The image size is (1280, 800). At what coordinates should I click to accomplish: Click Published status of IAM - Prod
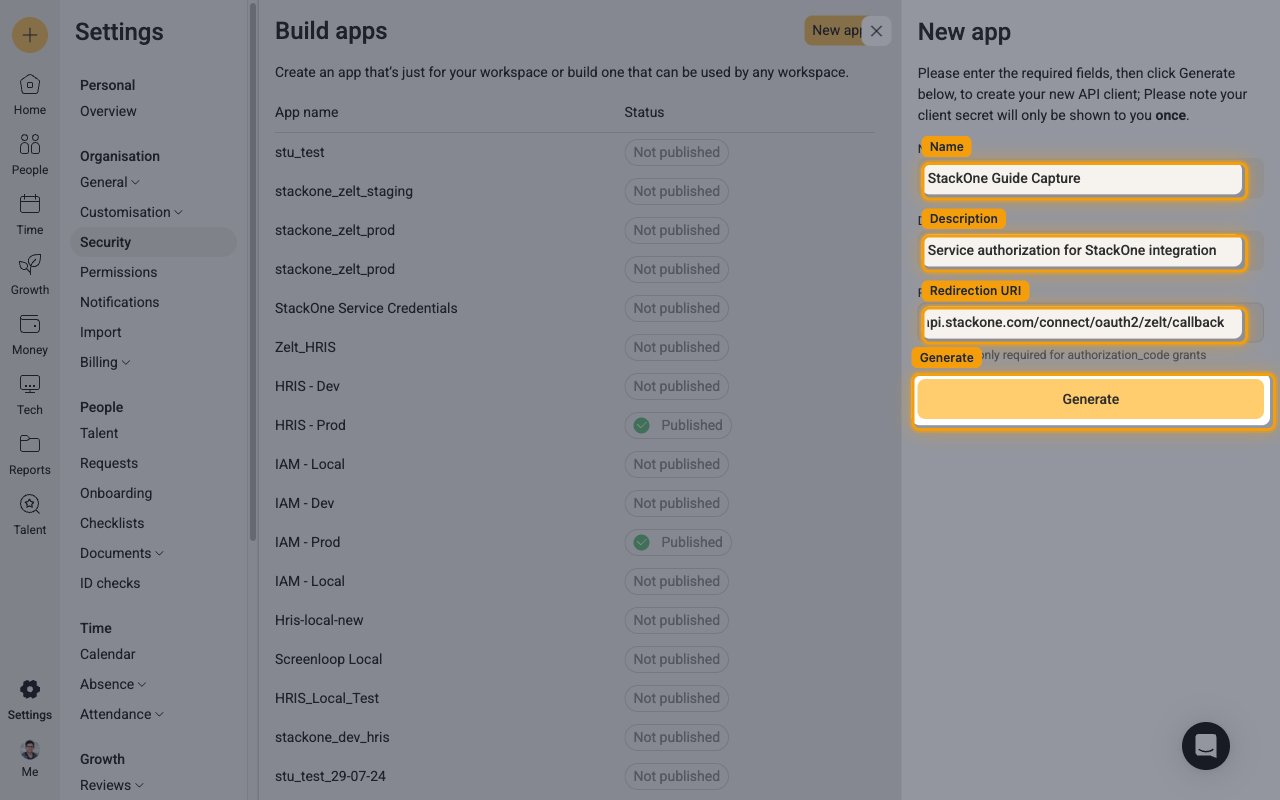pos(678,542)
